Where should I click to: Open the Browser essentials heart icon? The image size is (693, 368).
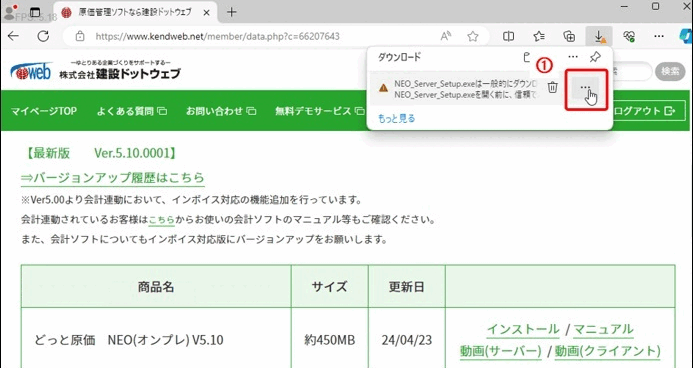(x=629, y=36)
